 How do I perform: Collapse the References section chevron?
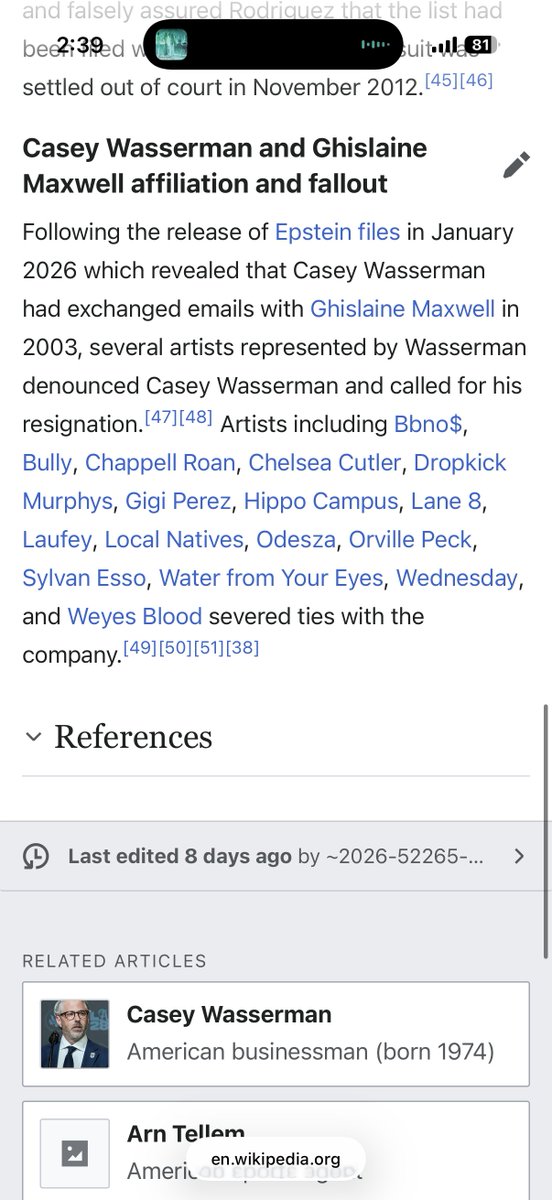click(x=34, y=737)
